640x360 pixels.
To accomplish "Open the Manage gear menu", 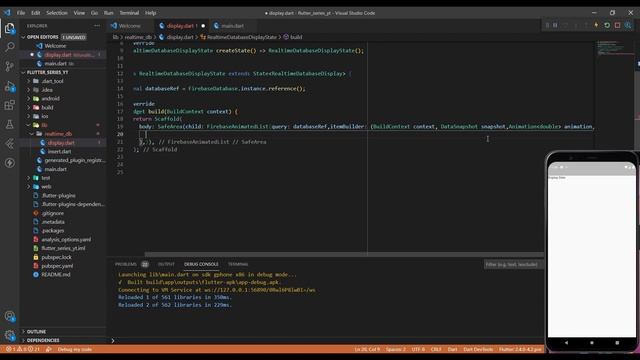I will [9, 336].
